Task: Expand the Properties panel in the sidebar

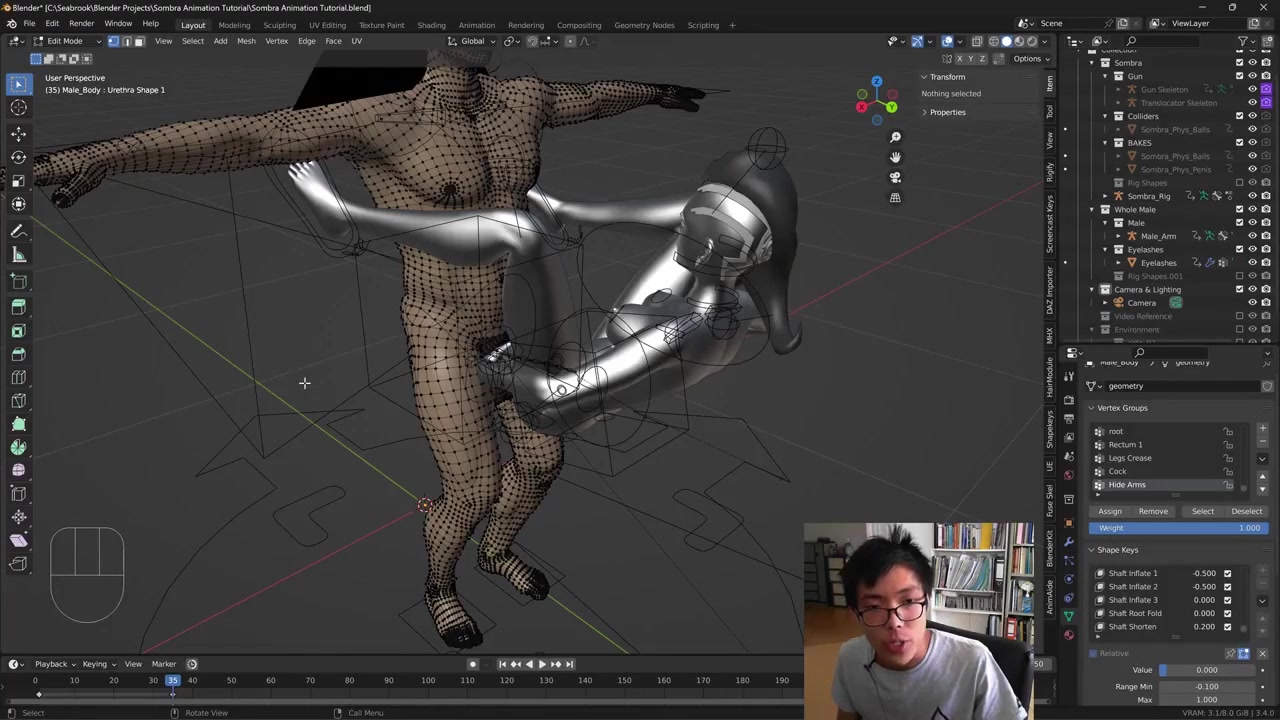Action: point(947,112)
